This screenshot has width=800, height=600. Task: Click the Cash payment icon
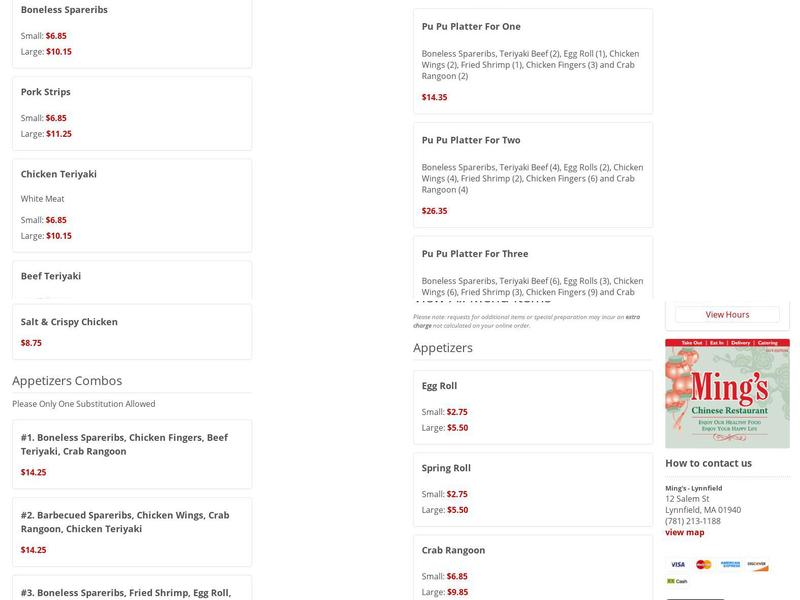pyautogui.click(x=677, y=581)
